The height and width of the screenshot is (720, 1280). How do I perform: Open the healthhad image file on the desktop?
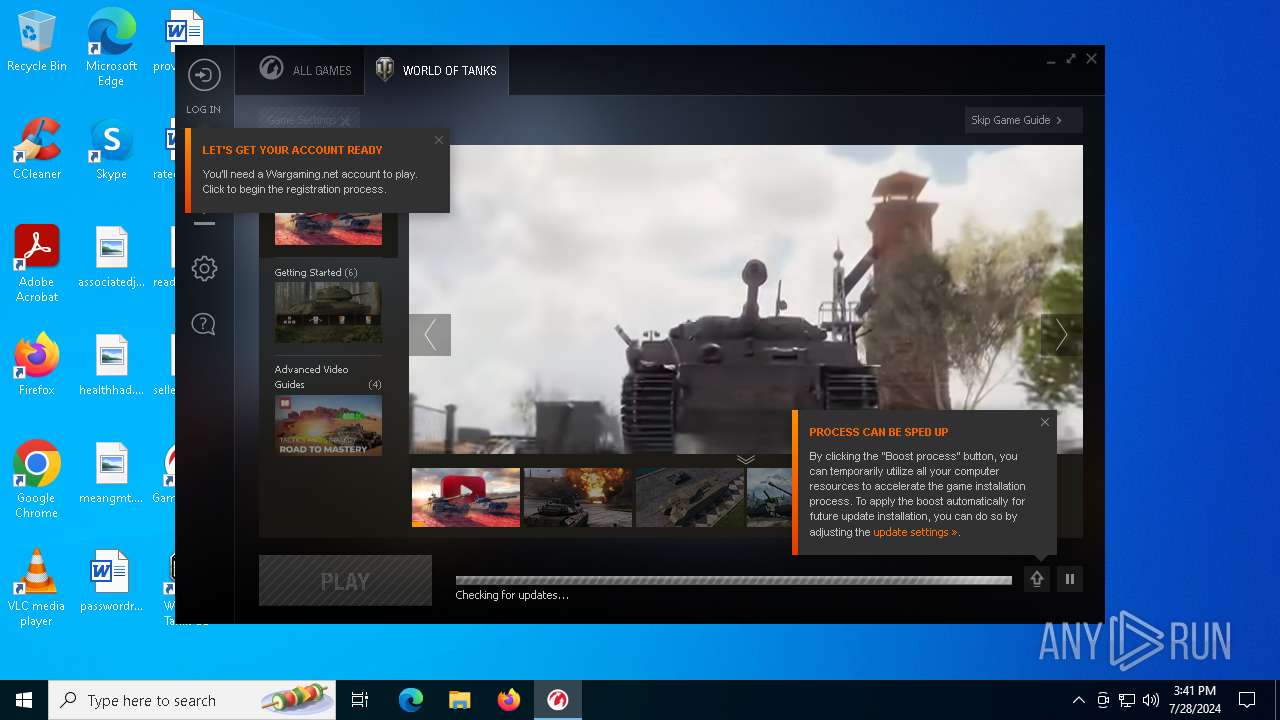click(111, 365)
